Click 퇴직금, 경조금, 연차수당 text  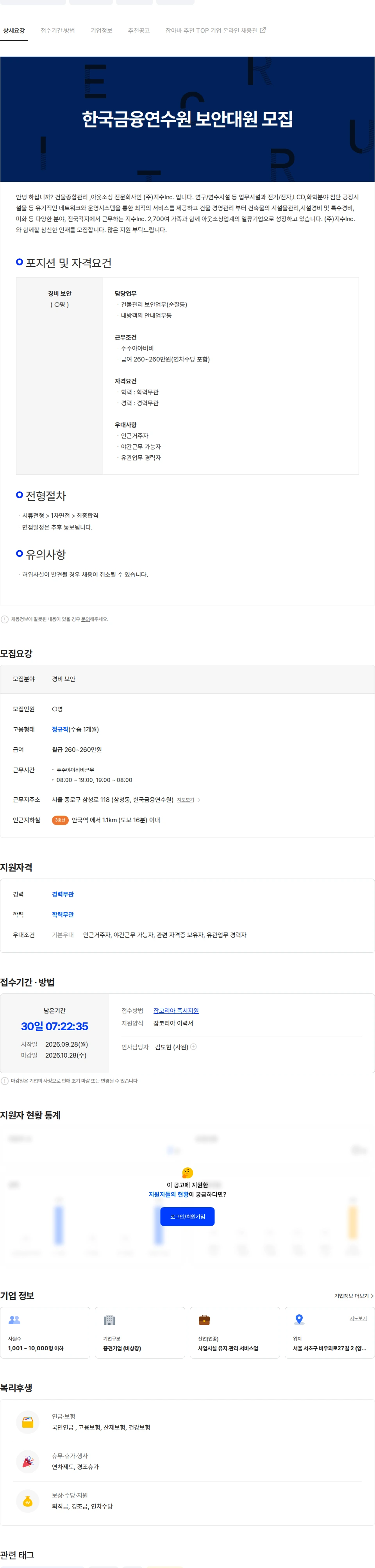[x=82, y=1507]
